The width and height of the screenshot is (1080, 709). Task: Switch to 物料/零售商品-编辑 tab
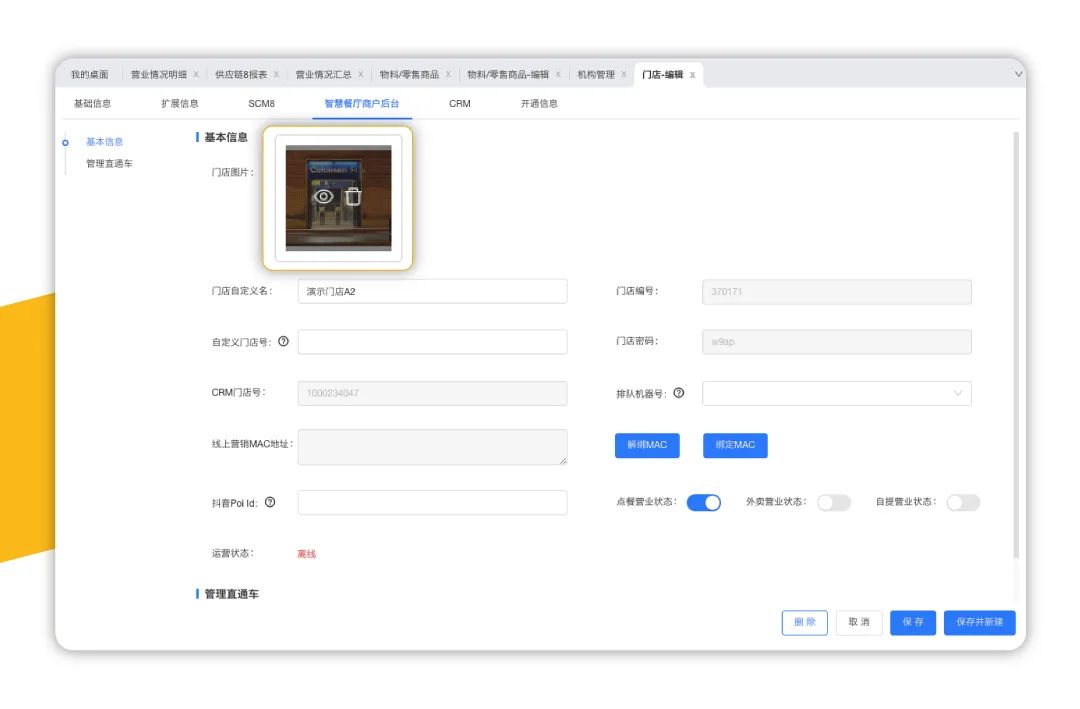[508, 74]
